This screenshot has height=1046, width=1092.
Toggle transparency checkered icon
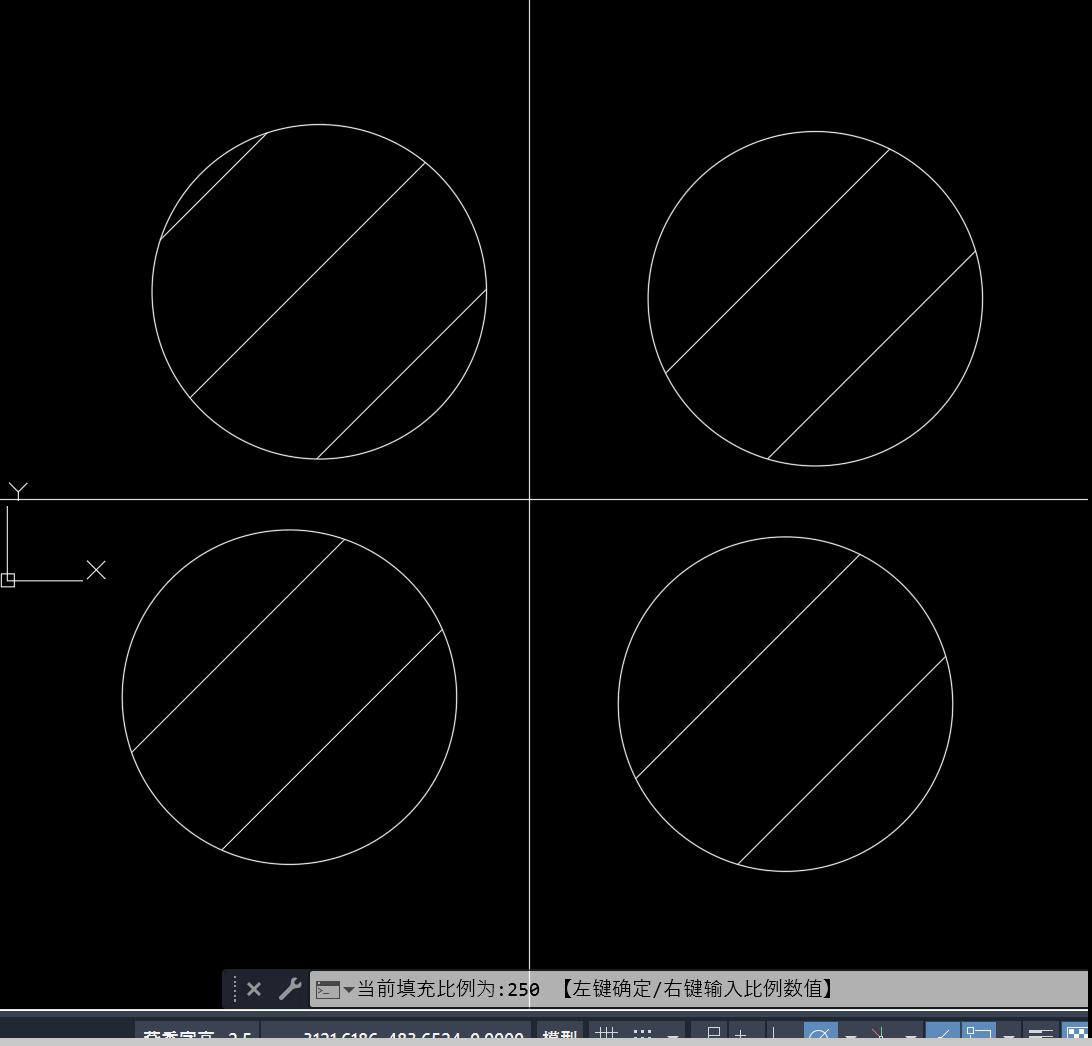[x=1077, y=1036]
